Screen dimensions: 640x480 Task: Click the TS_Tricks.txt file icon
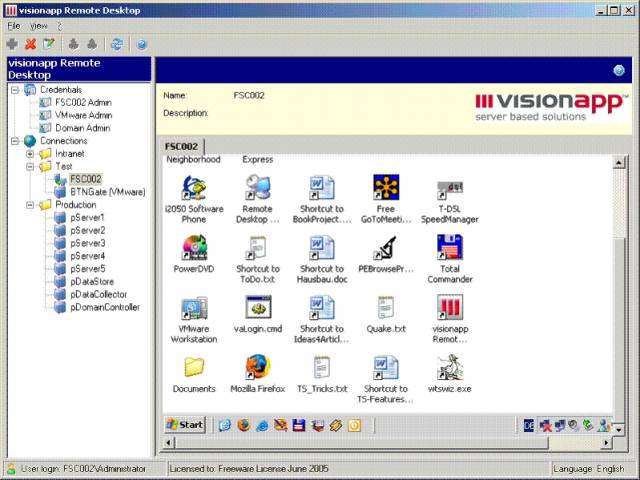coord(322,367)
